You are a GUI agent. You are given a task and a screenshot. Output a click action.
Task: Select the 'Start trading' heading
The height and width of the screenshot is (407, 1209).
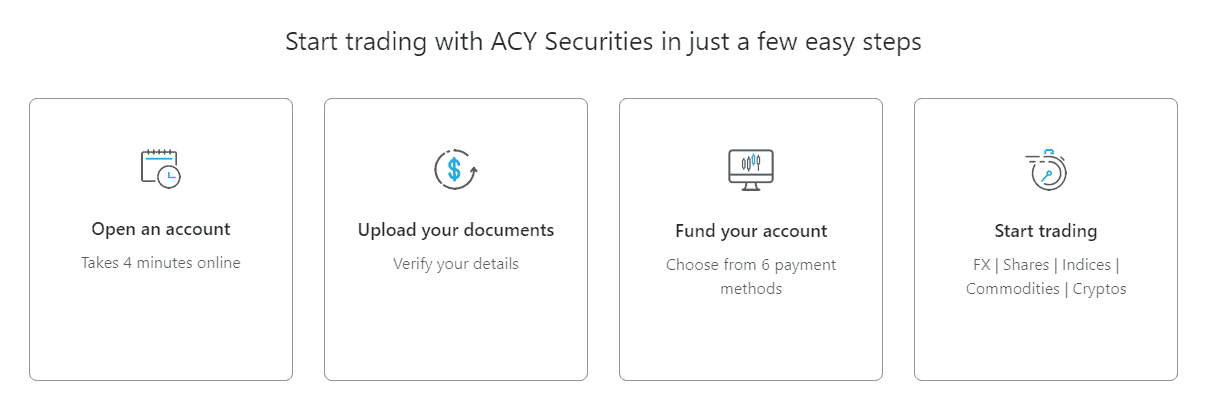tap(1046, 231)
